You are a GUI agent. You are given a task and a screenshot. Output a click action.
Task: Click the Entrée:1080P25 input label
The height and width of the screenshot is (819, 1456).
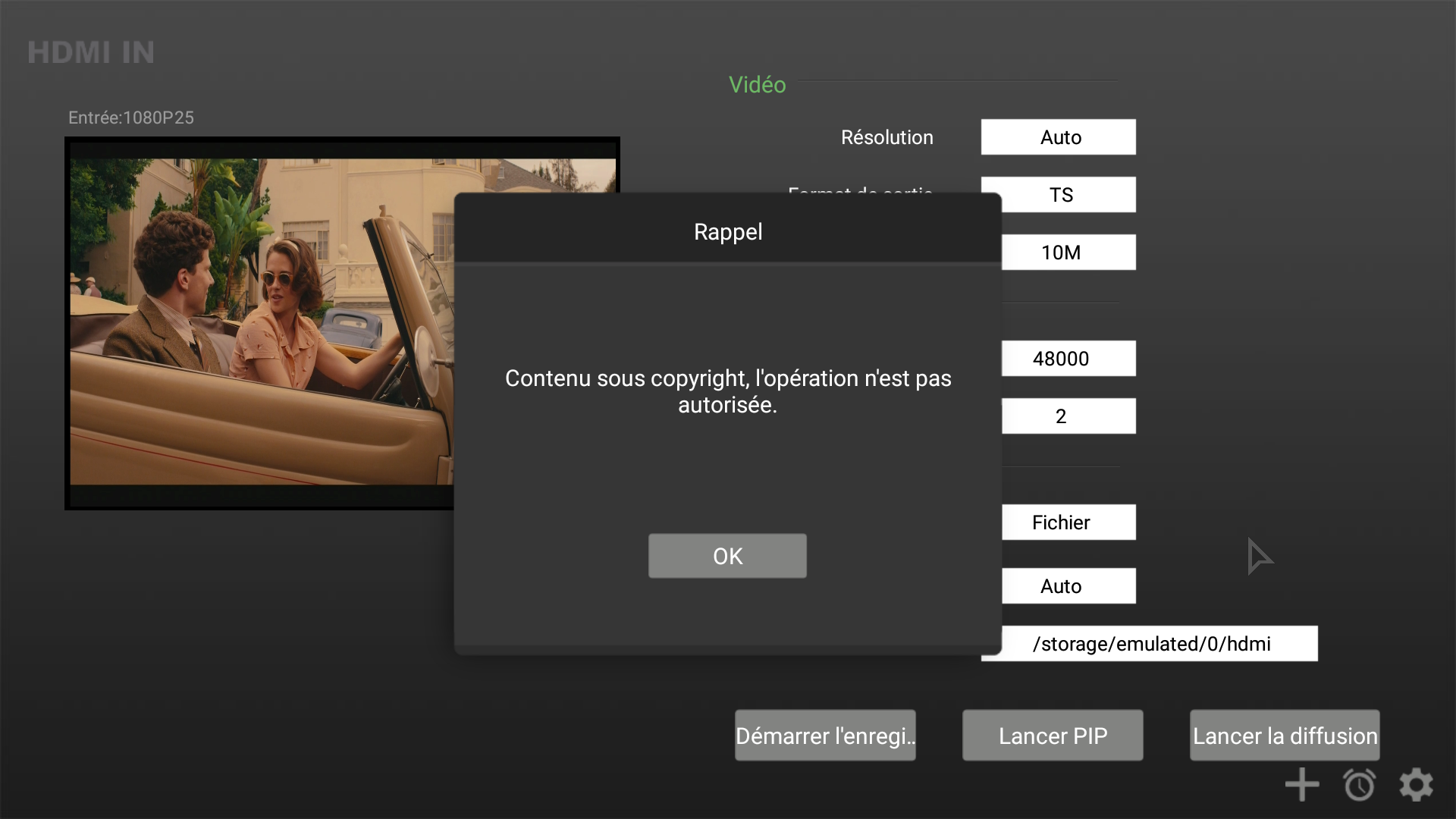tap(131, 118)
